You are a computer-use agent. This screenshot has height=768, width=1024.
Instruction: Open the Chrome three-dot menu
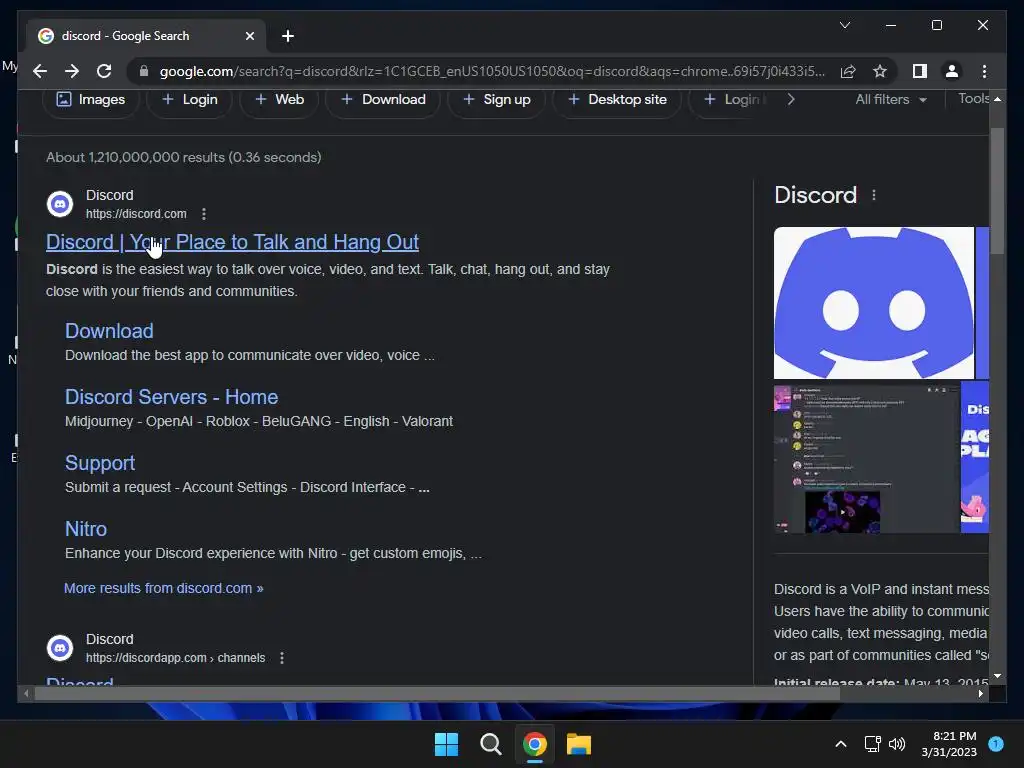984,71
